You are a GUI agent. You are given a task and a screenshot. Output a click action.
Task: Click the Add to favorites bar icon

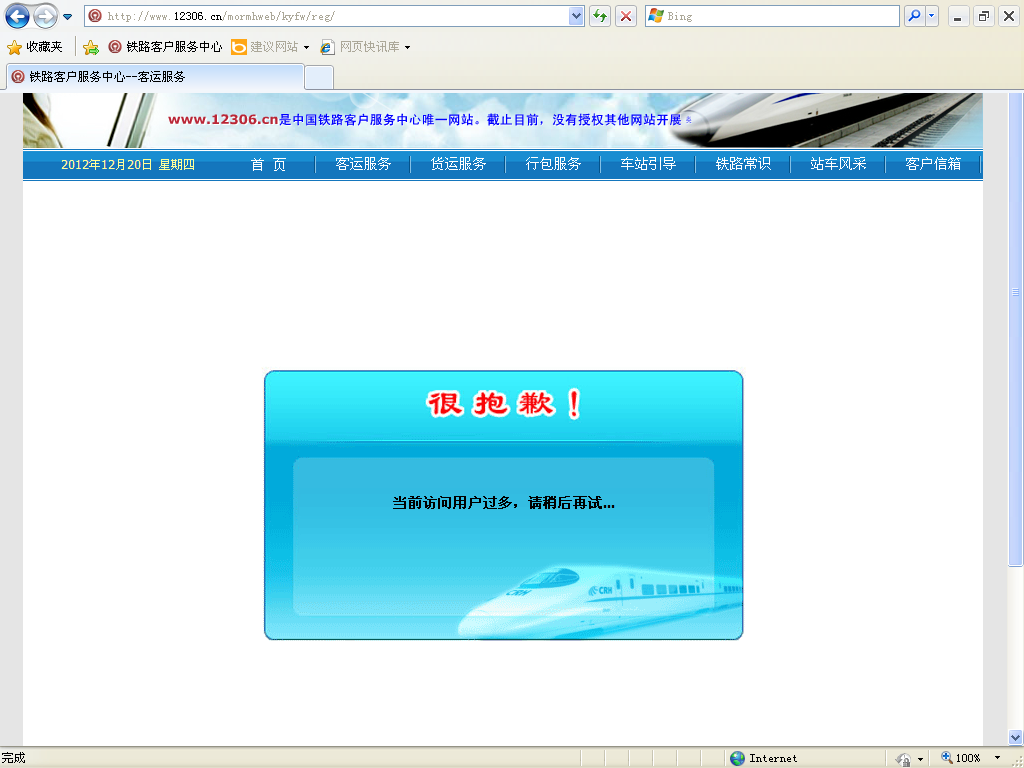[x=91, y=47]
